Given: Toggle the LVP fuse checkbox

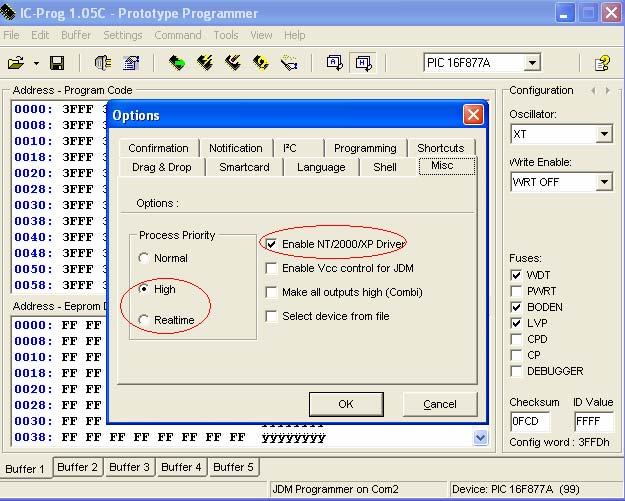Looking at the screenshot, I should 516,323.
